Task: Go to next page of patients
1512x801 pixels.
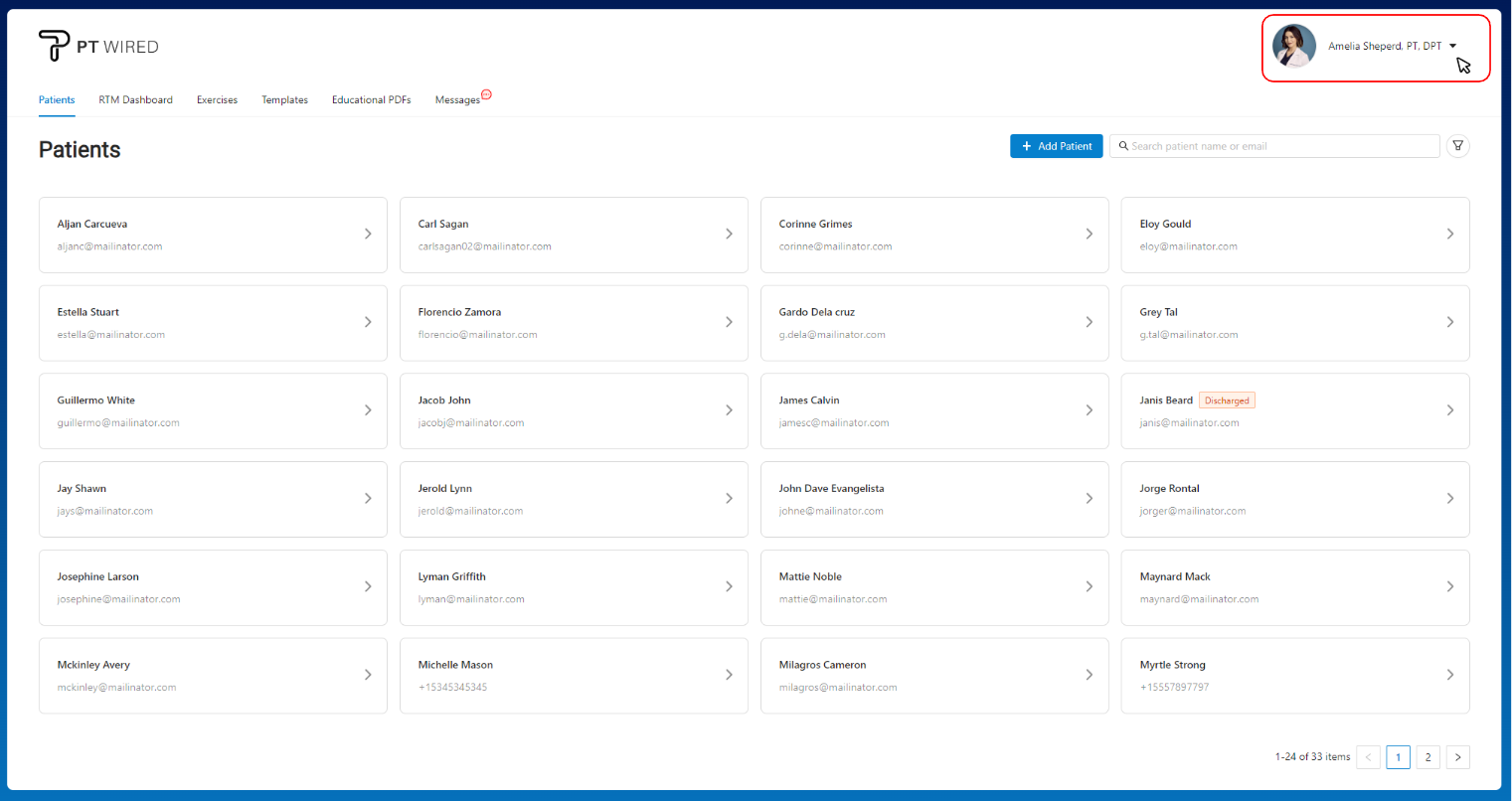Action: (x=1457, y=757)
